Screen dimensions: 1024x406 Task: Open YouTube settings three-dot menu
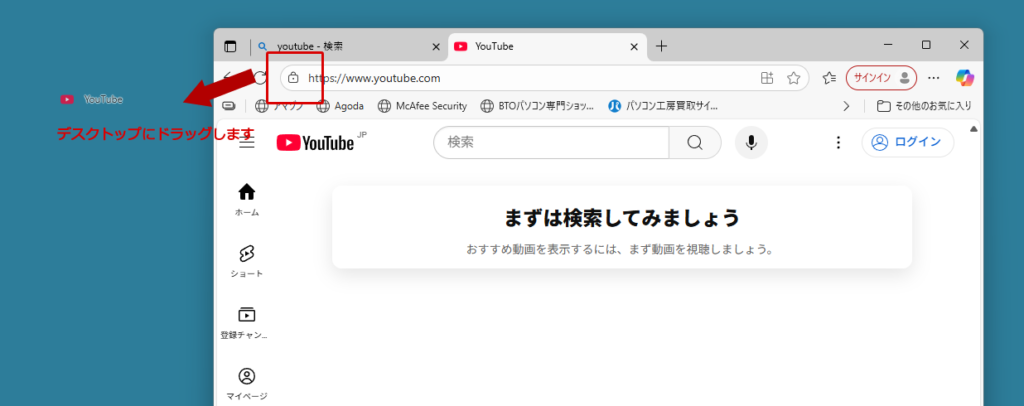[839, 142]
